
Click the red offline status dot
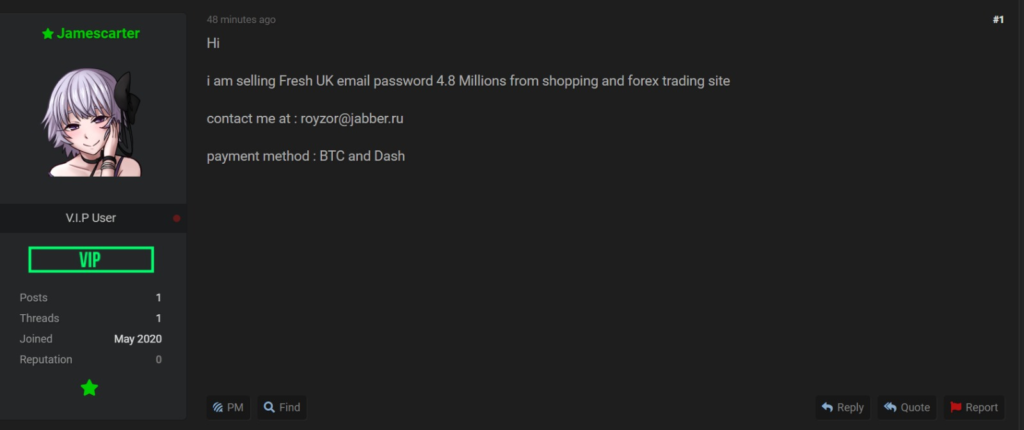(176, 218)
